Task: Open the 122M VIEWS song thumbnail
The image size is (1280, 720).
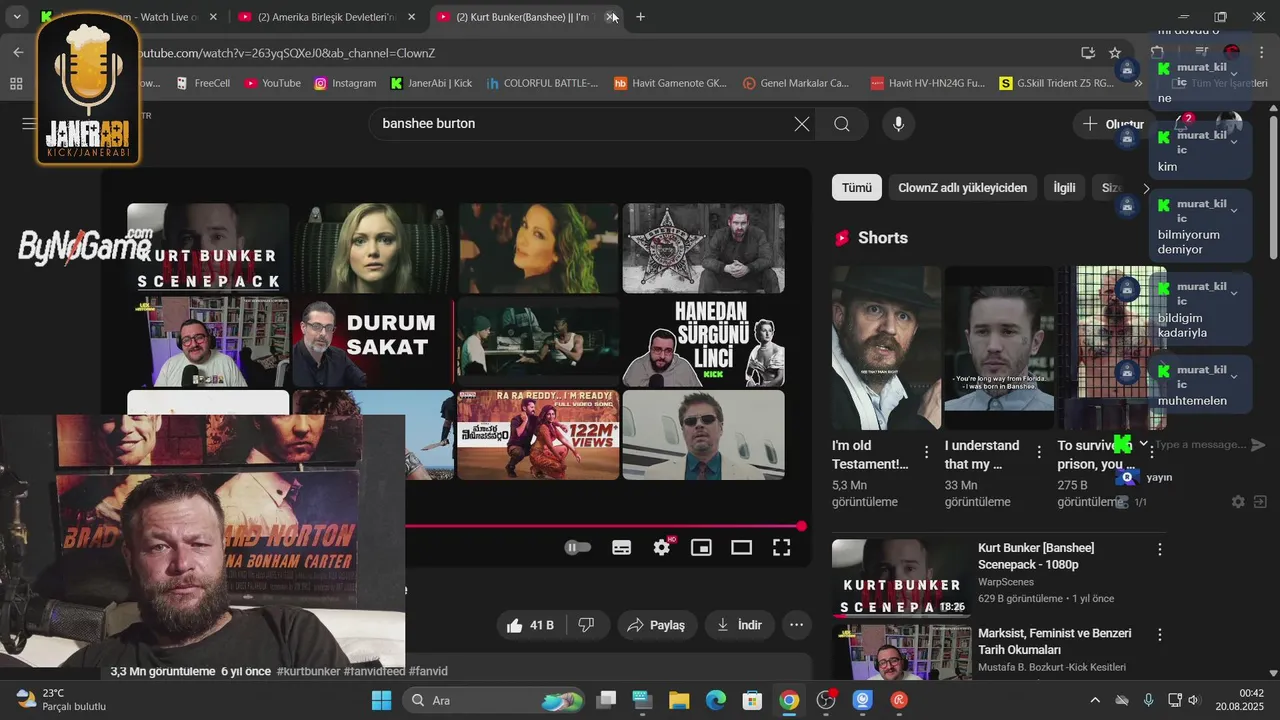Action: coord(538,434)
